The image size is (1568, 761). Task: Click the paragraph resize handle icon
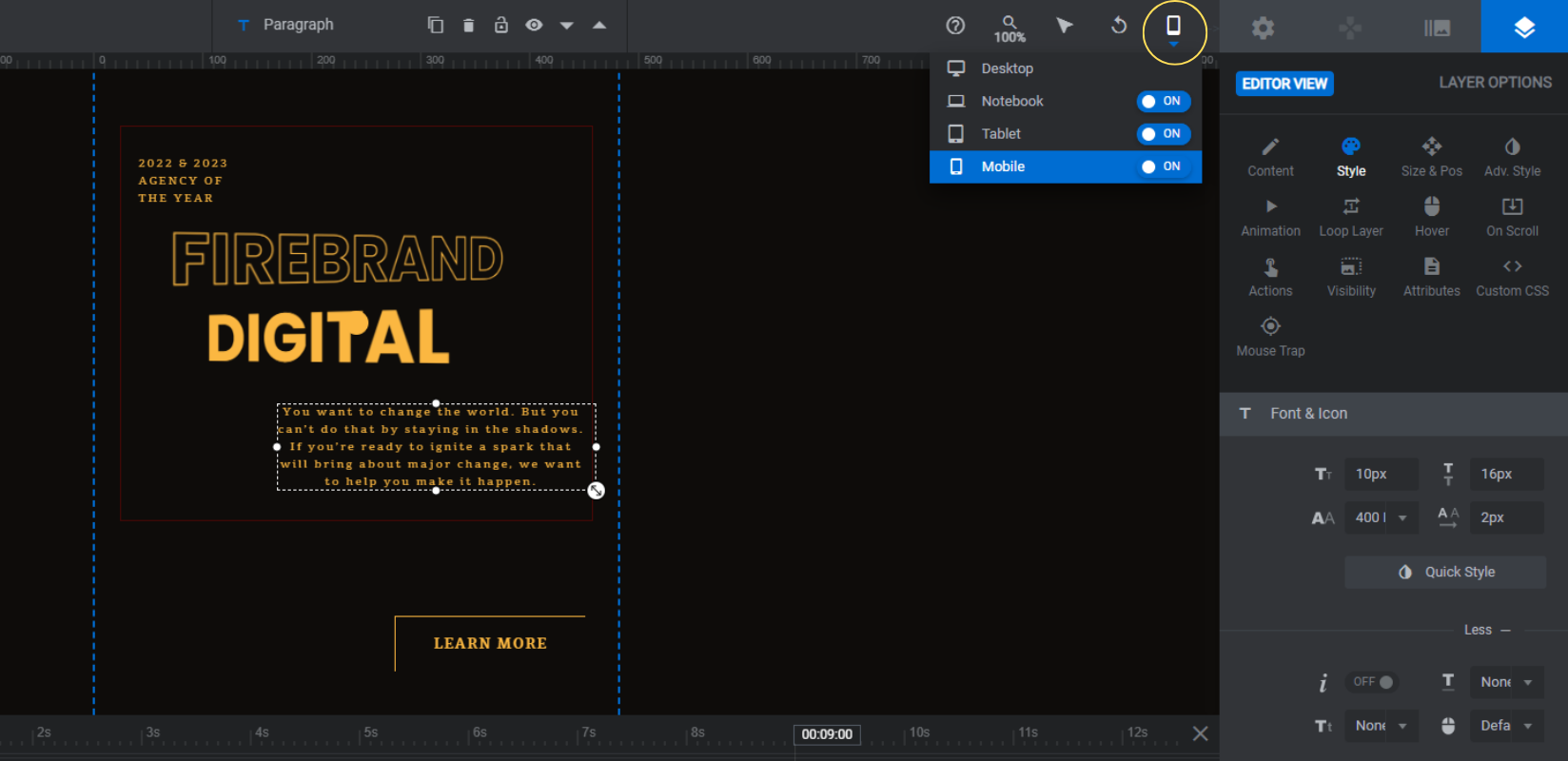[x=596, y=491]
